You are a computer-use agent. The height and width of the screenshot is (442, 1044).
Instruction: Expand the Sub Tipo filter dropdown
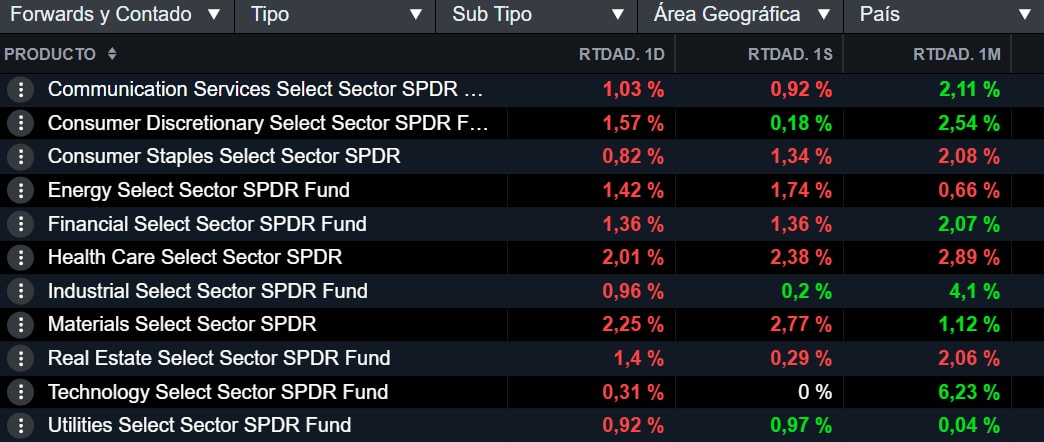click(537, 15)
